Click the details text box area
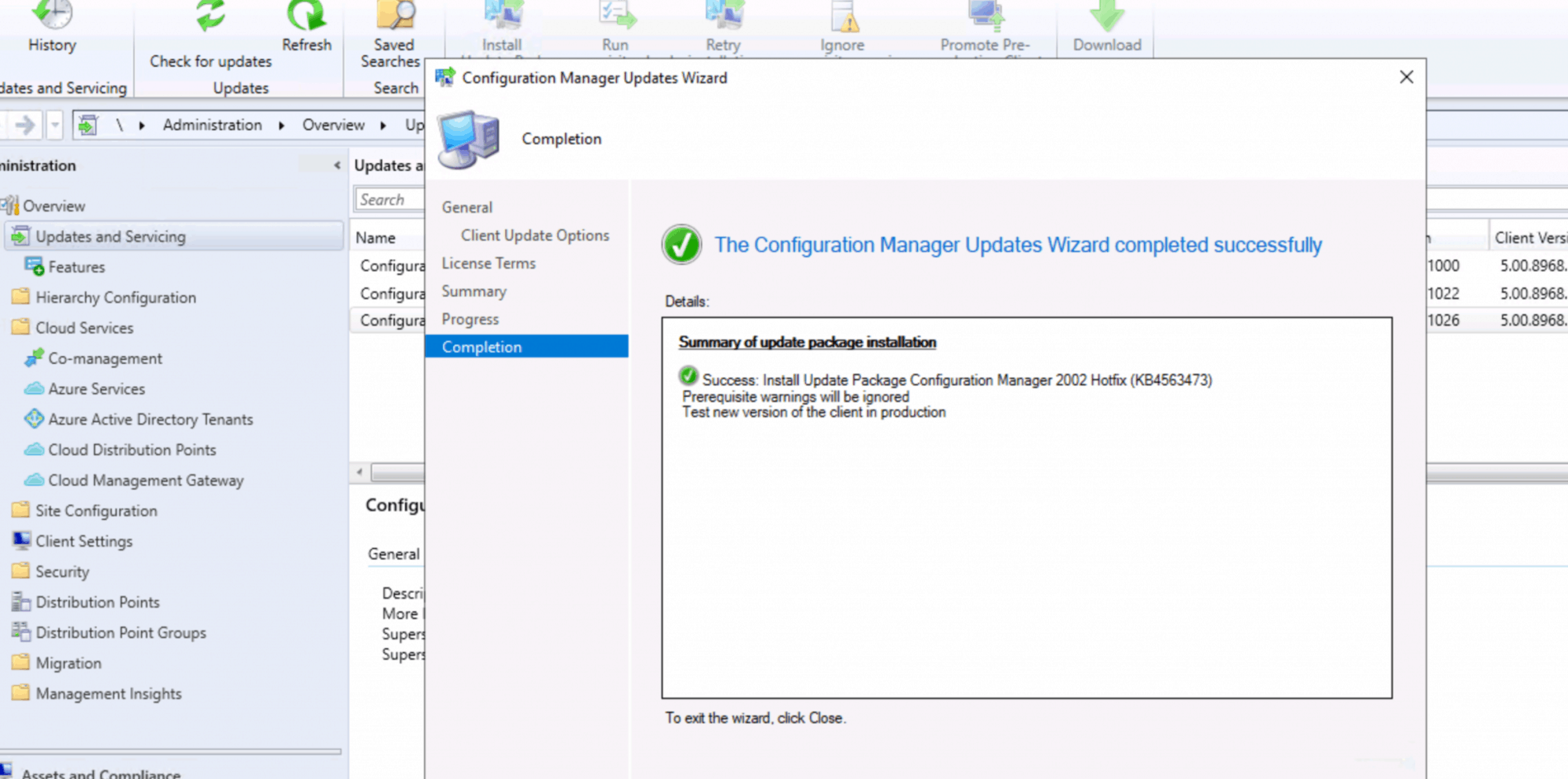1568x779 pixels. (1026, 508)
